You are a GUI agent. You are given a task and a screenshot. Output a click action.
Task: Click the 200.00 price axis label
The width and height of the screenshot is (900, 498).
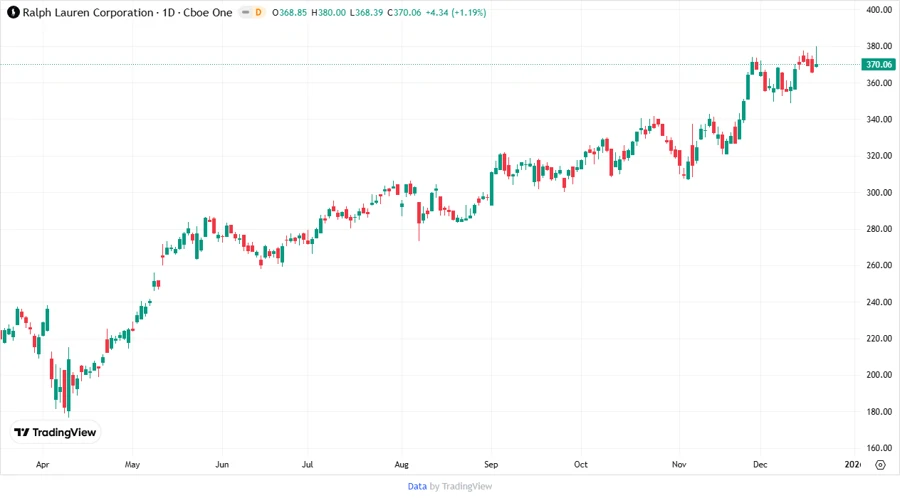[x=879, y=375]
